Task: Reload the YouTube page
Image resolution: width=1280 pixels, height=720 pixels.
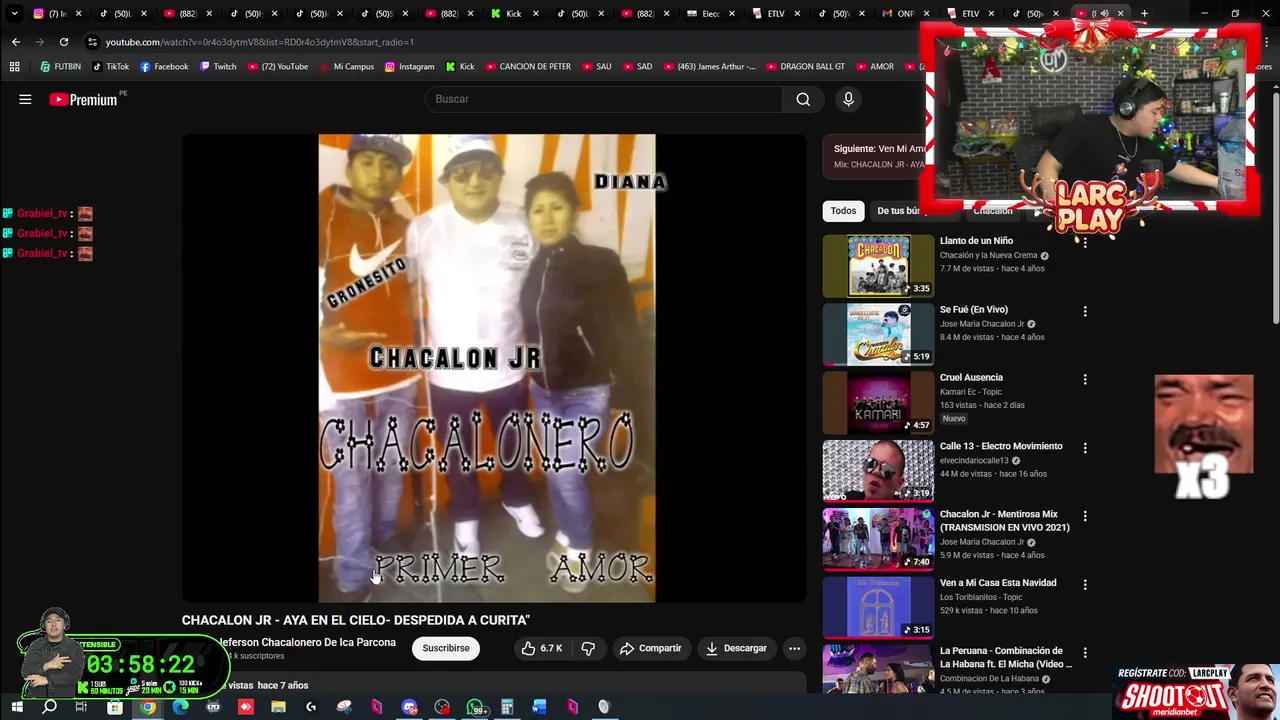Action: (x=64, y=42)
